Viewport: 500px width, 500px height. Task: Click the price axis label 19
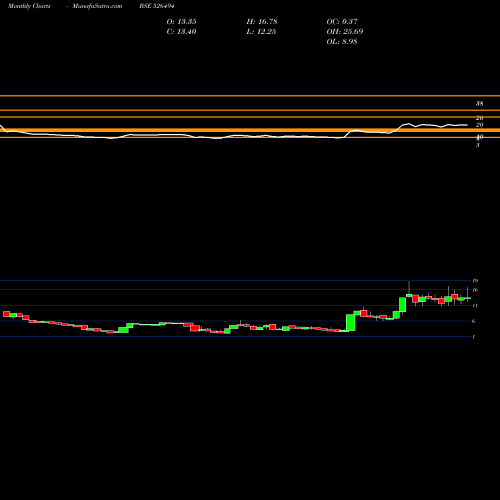(x=475, y=281)
